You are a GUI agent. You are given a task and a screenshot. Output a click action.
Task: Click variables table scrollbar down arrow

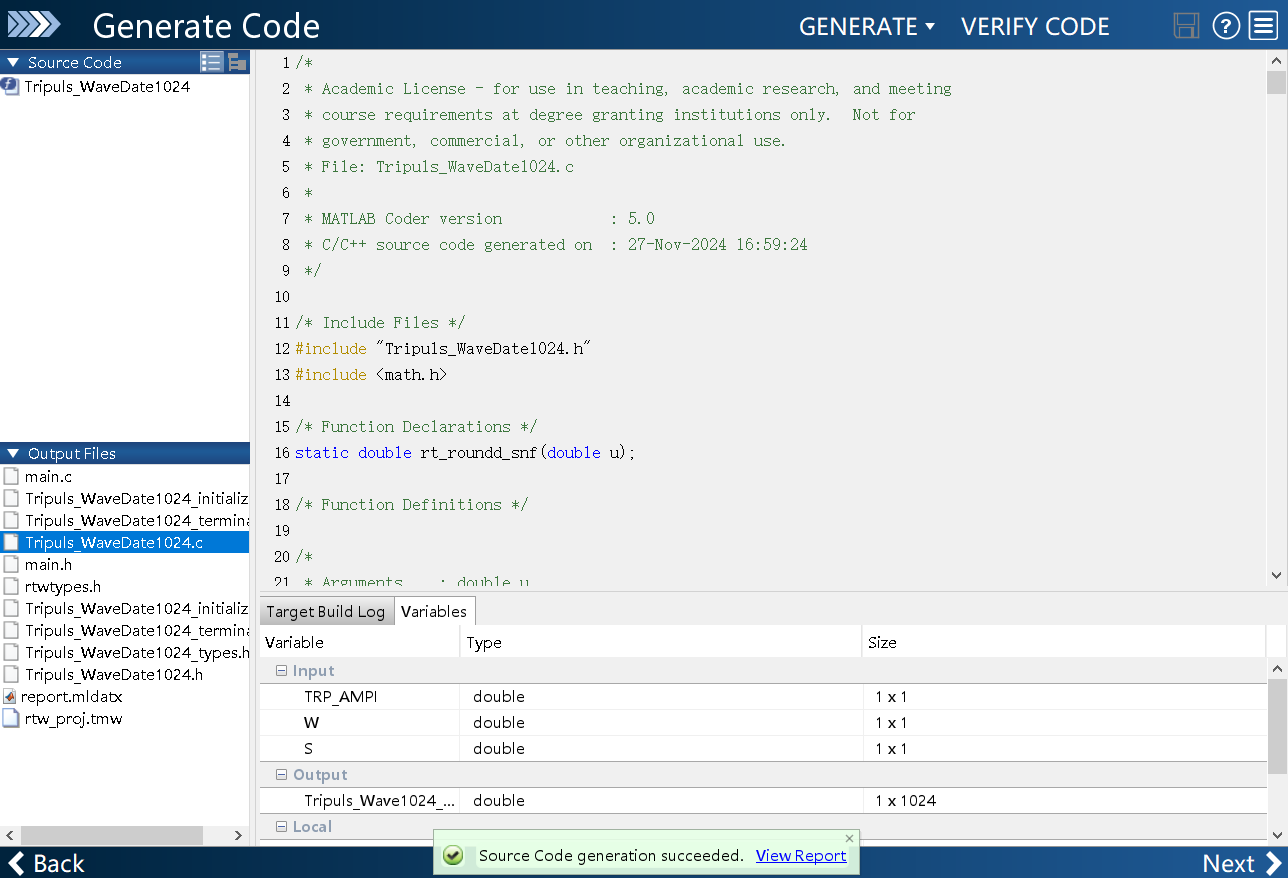coord(1277,834)
